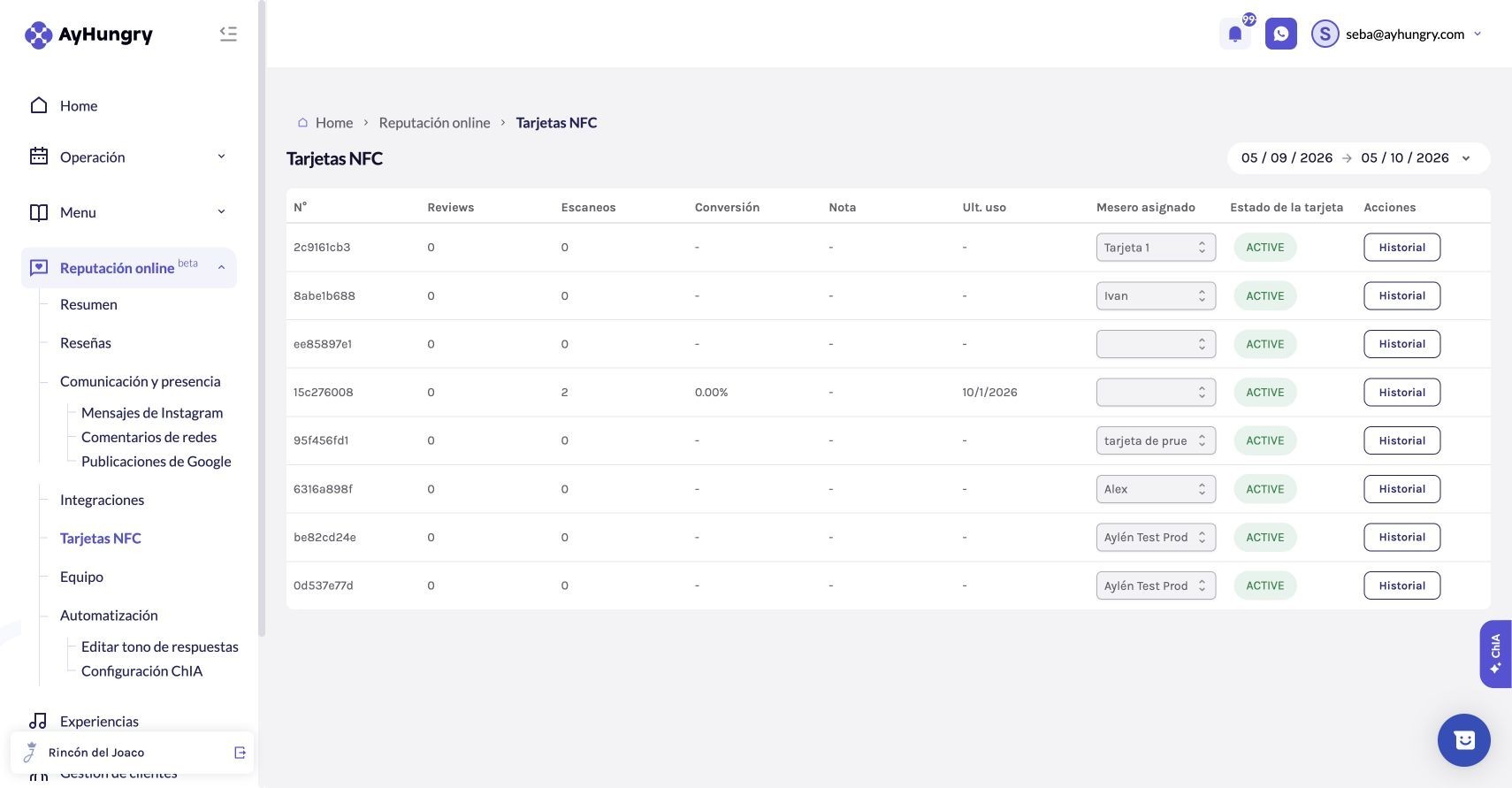Click the Menu book icon
The image size is (1512, 788).
click(x=39, y=212)
